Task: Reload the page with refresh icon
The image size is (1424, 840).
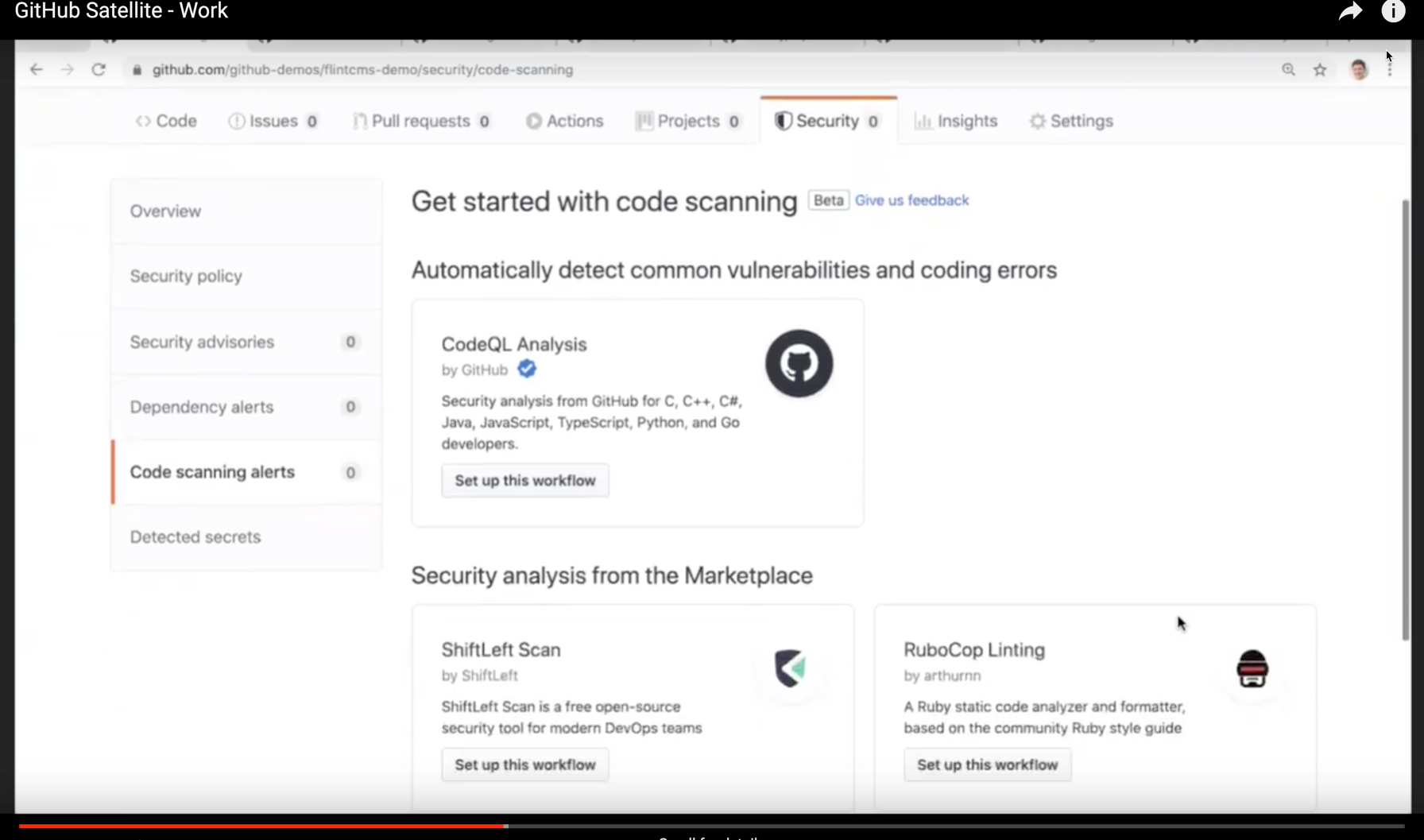Action: (99, 70)
